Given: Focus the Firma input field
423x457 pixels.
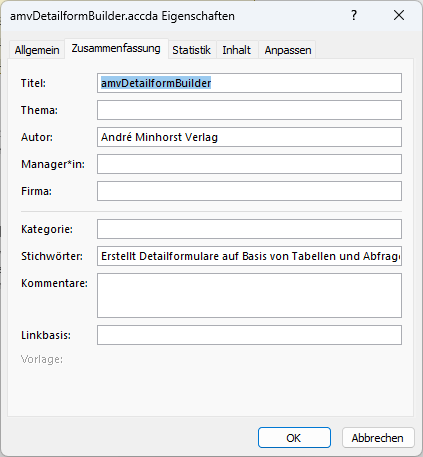Looking at the screenshot, I should click(x=249, y=191).
